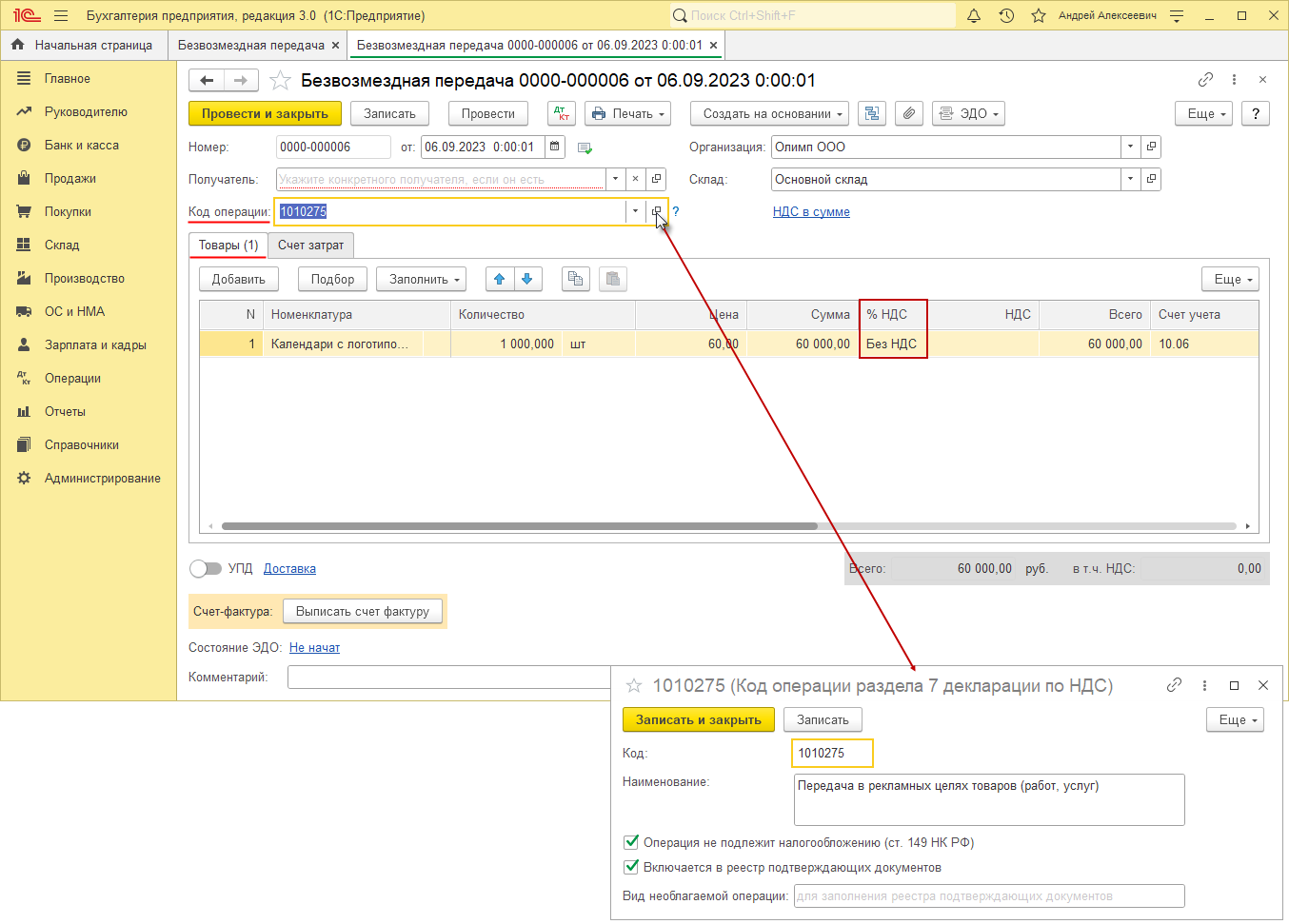Open service settings icon beside user name
Viewport: 1289px width, 924px height.
coord(1177,15)
